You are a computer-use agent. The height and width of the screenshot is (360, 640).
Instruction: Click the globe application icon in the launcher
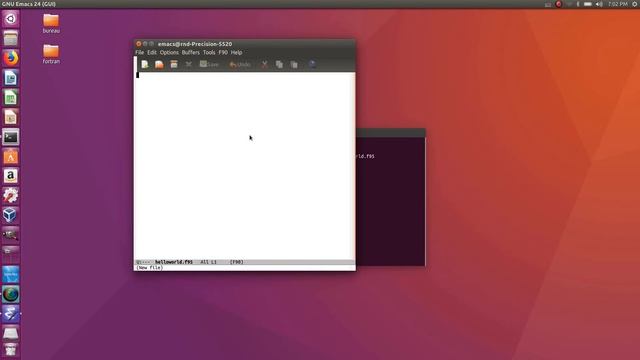(11, 294)
